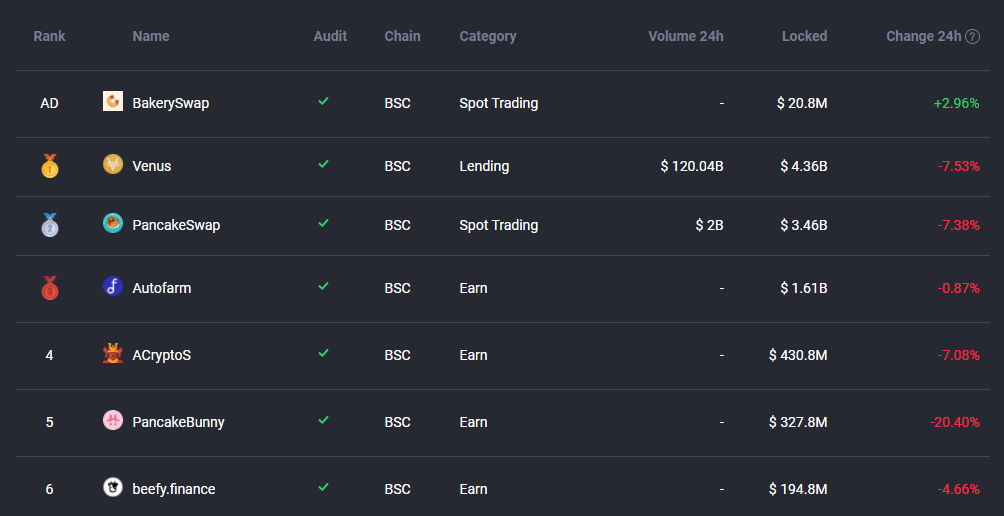Click the -20.40% change value
Image resolution: width=1004 pixels, height=516 pixels.
[x=955, y=423]
